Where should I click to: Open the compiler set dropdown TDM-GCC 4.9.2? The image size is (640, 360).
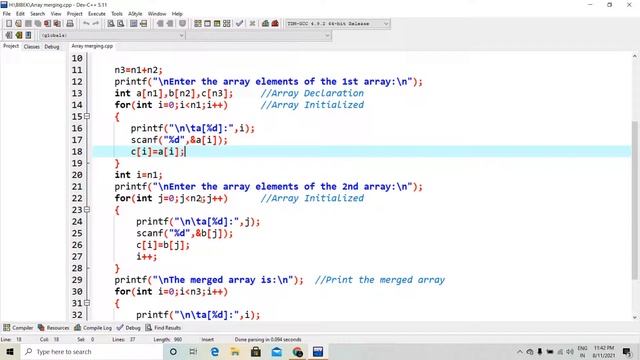[337, 24]
